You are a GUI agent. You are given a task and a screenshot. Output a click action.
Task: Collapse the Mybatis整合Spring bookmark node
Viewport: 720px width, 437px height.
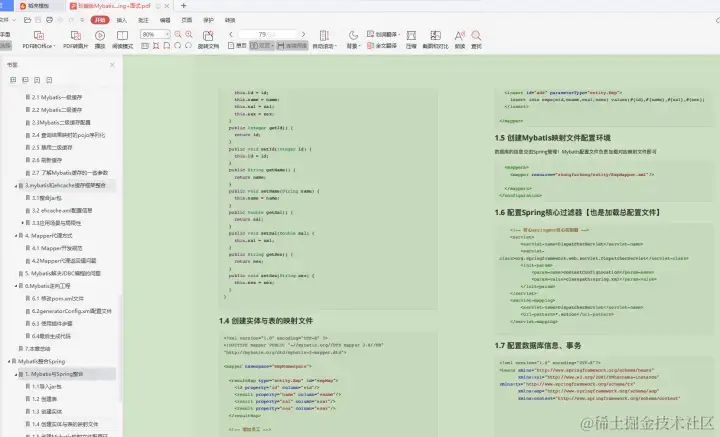[x=9, y=362]
